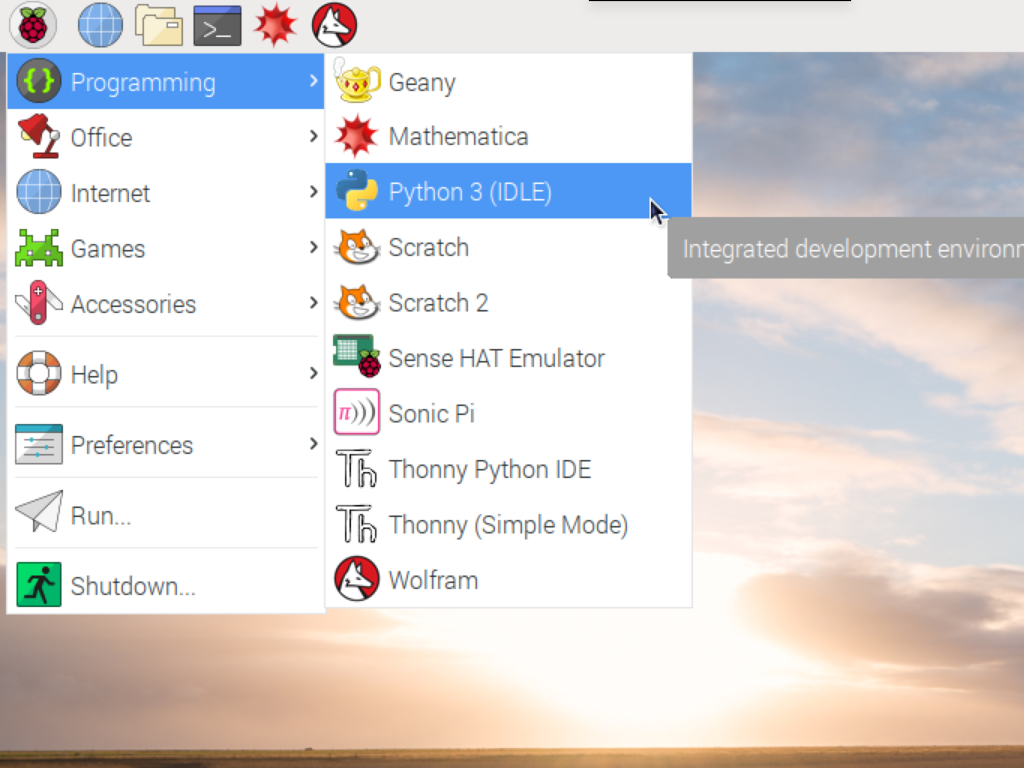1024x768 pixels.
Task: Click the Accessories pocket knife icon
Action: (x=39, y=302)
